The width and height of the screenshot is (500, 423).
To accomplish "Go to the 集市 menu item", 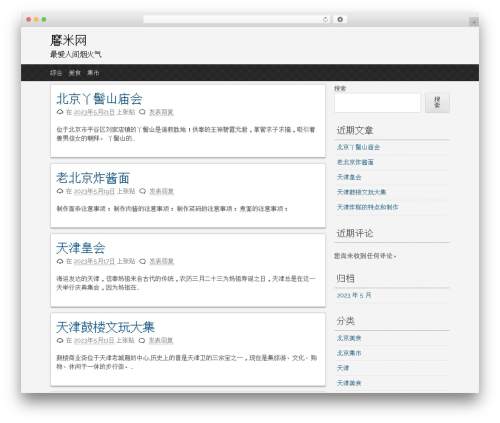I will [x=93, y=73].
